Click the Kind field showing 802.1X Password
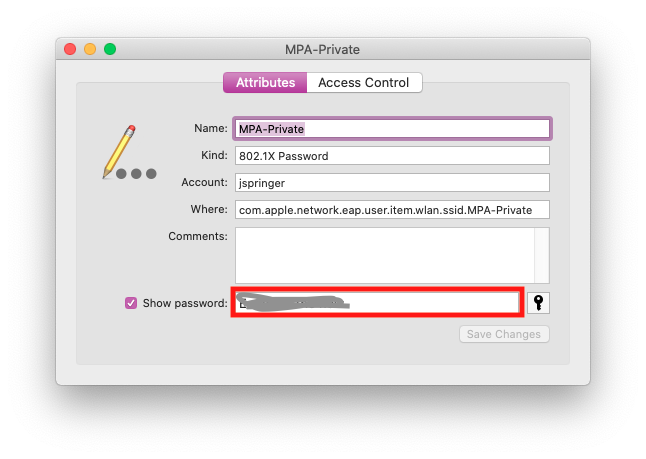The width and height of the screenshot is (646, 459). pyautogui.click(x=392, y=156)
